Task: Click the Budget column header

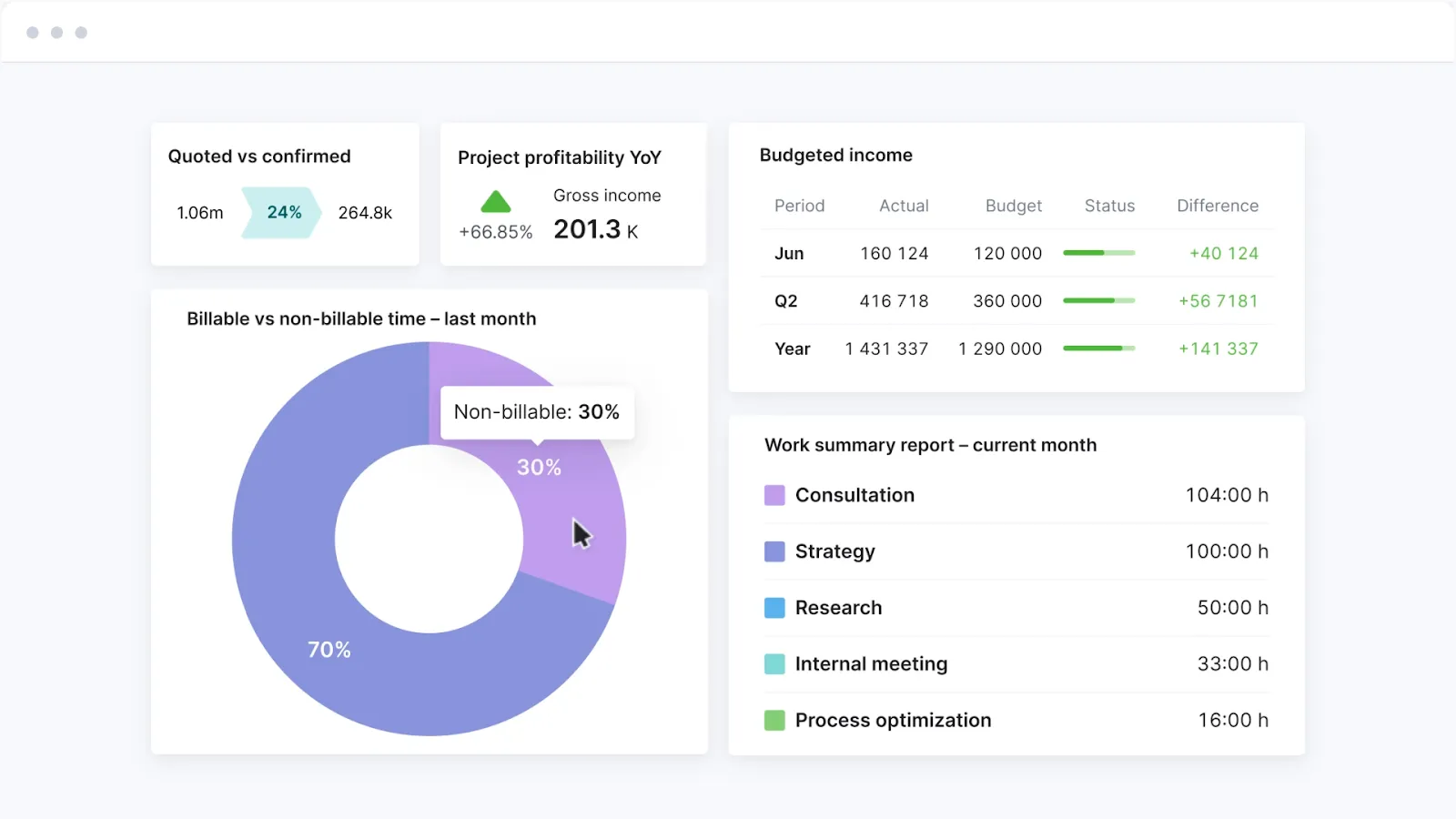Action: click(1014, 206)
